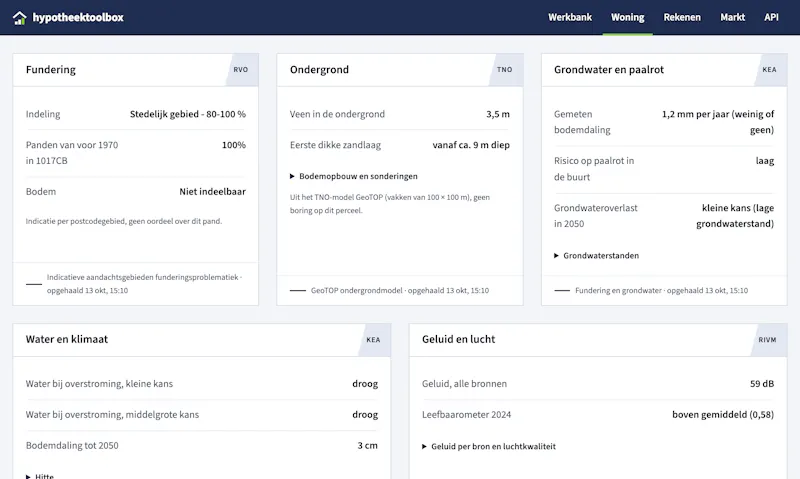Click the 'Indeling' row label
The image size is (800, 479).
pyautogui.click(x=43, y=114)
